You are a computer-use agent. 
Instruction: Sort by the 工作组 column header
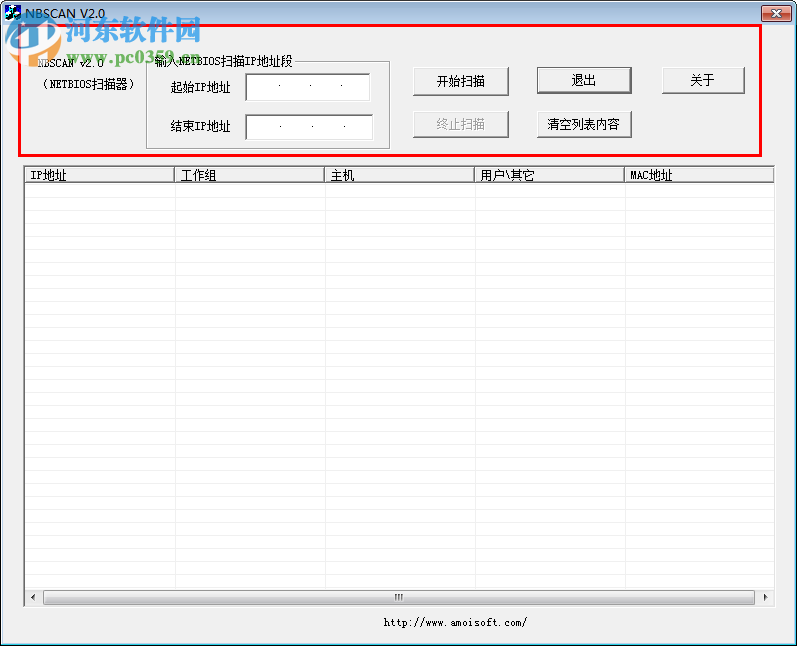[x=249, y=175]
